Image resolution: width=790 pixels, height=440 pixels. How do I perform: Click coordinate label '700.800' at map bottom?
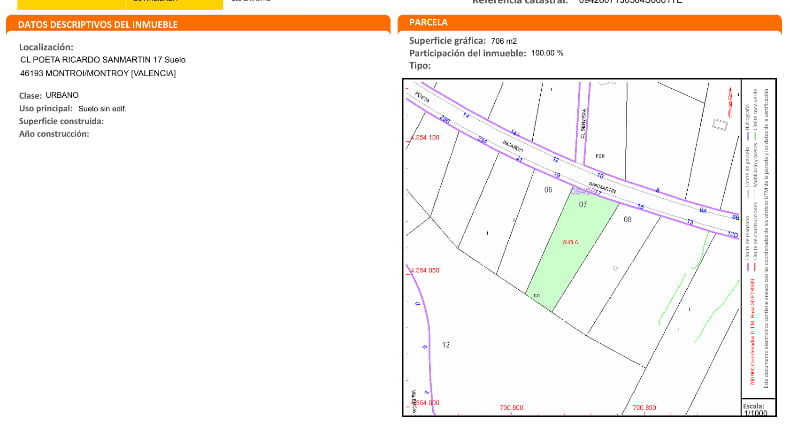coord(511,408)
